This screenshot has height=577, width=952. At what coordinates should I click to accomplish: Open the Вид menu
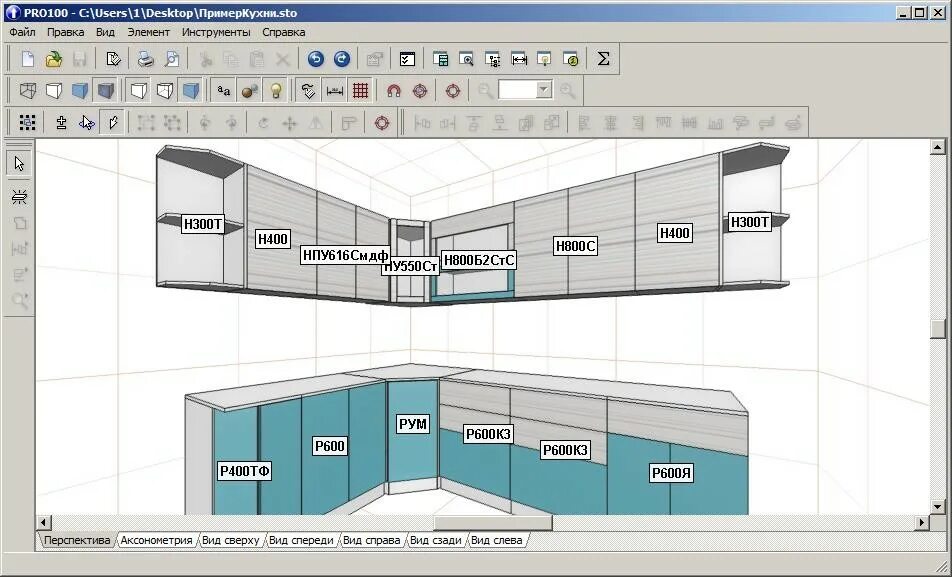pyautogui.click(x=105, y=32)
